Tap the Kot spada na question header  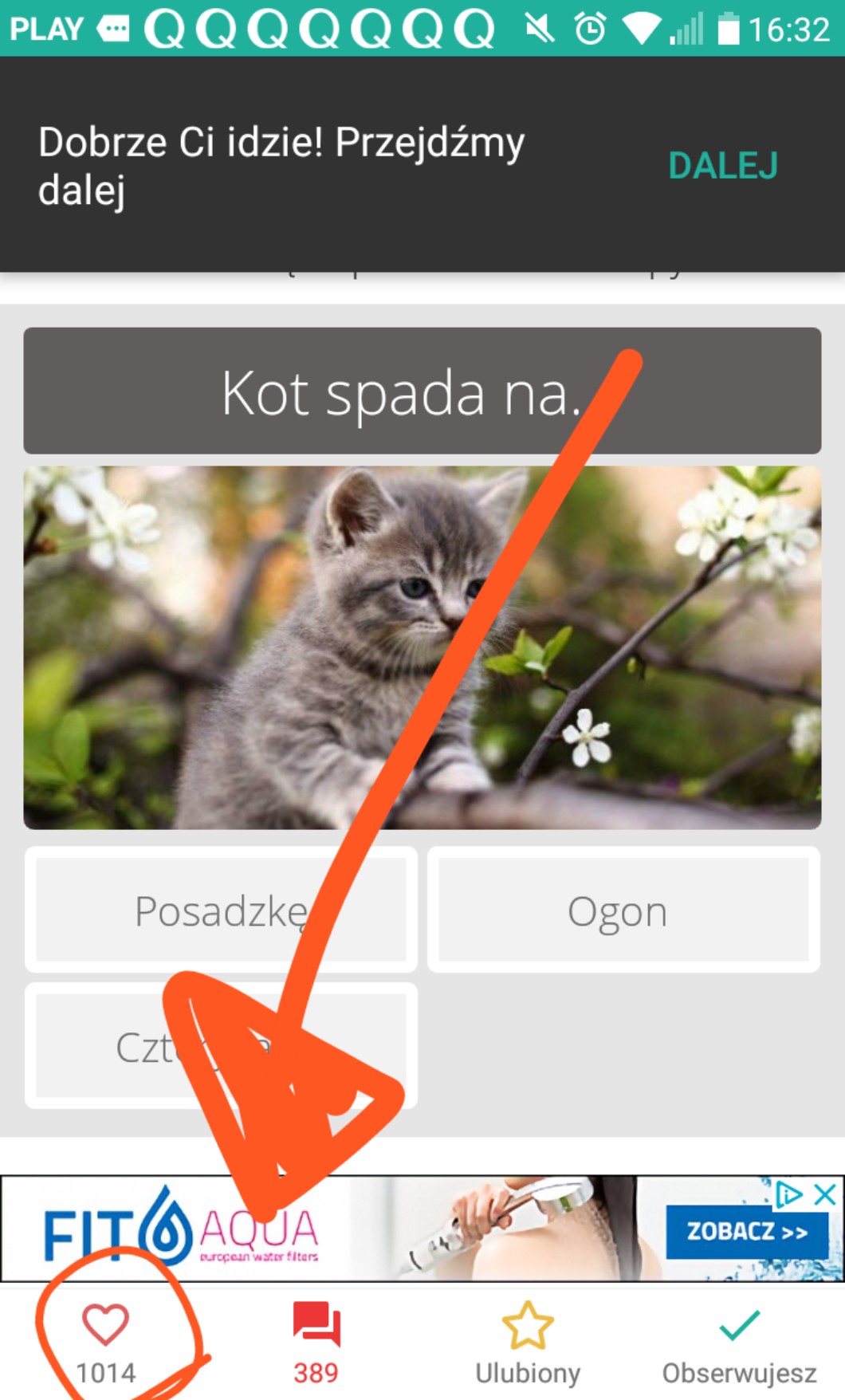[x=422, y=391]
